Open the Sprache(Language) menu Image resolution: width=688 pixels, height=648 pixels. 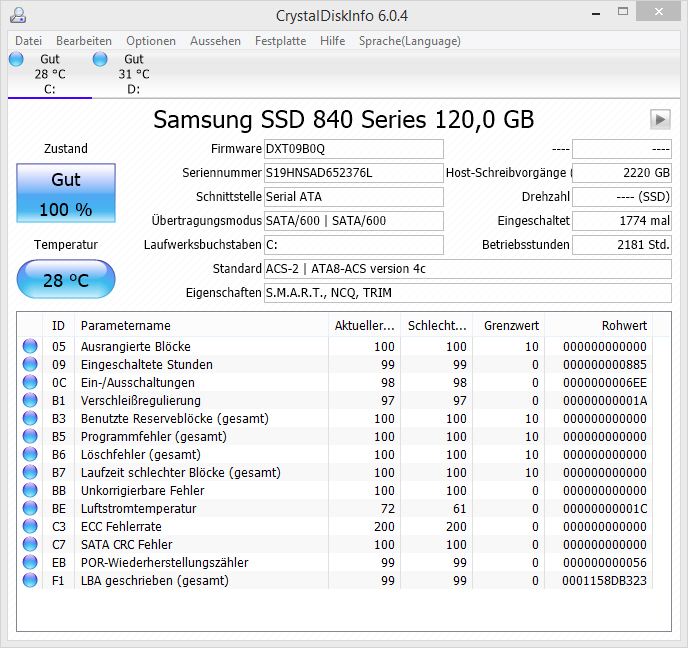pos(410,41)
